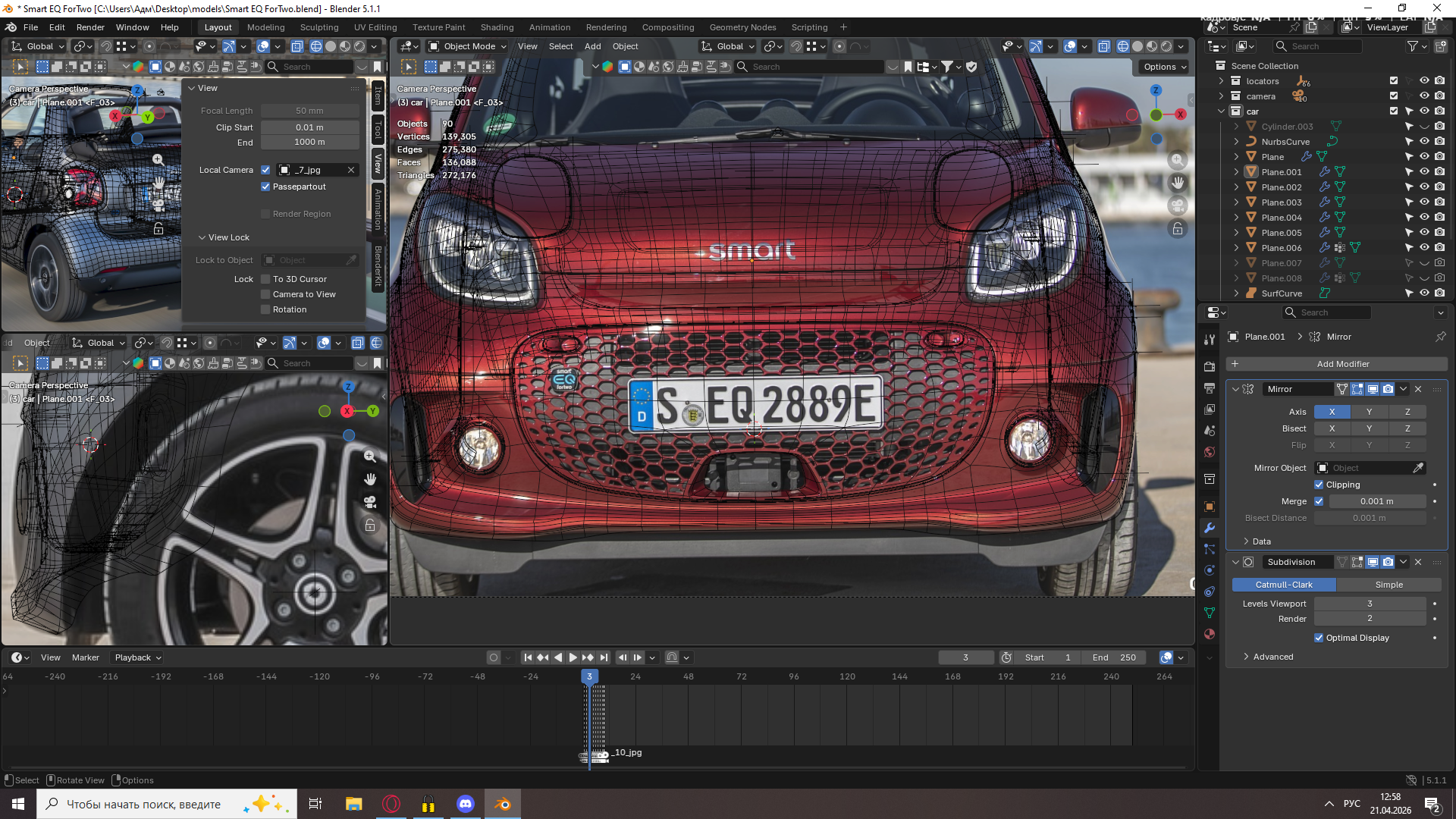Uncheck the Passepartout checkbox

(265, 187)
